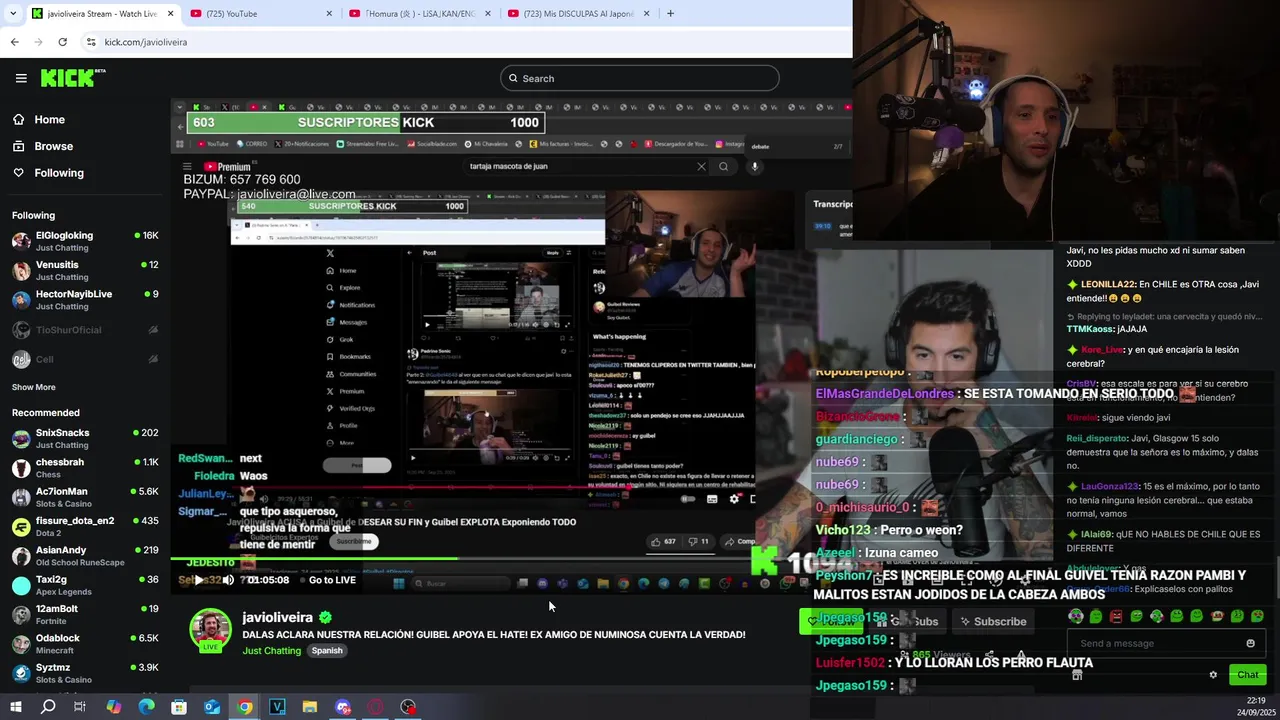Mute the stream volume speaker icon
Viewport: 1280px width, 720px height.
coord(228,580)
